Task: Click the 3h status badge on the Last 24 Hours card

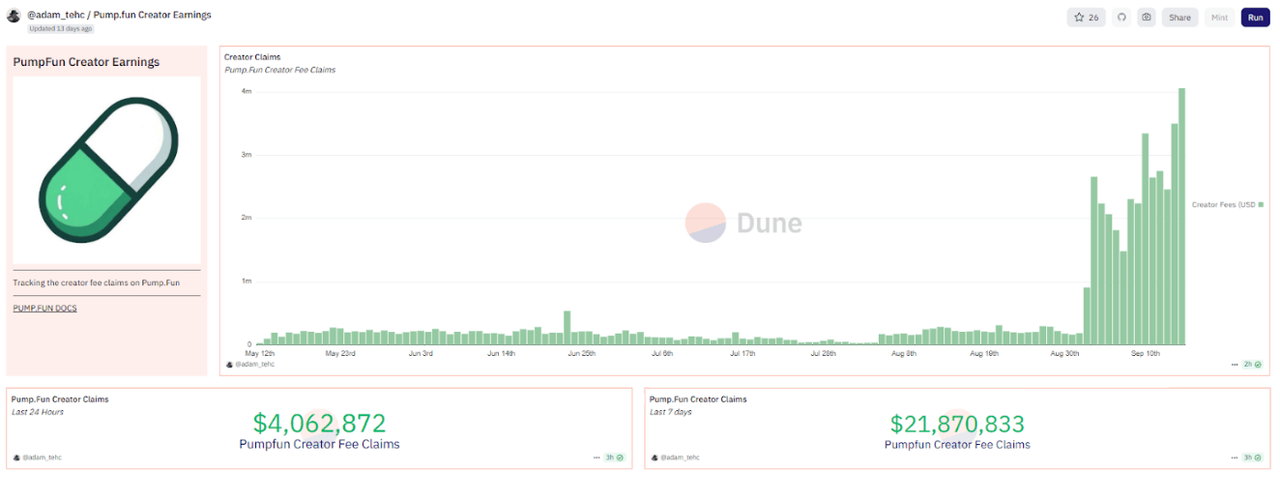Action: 614,457
